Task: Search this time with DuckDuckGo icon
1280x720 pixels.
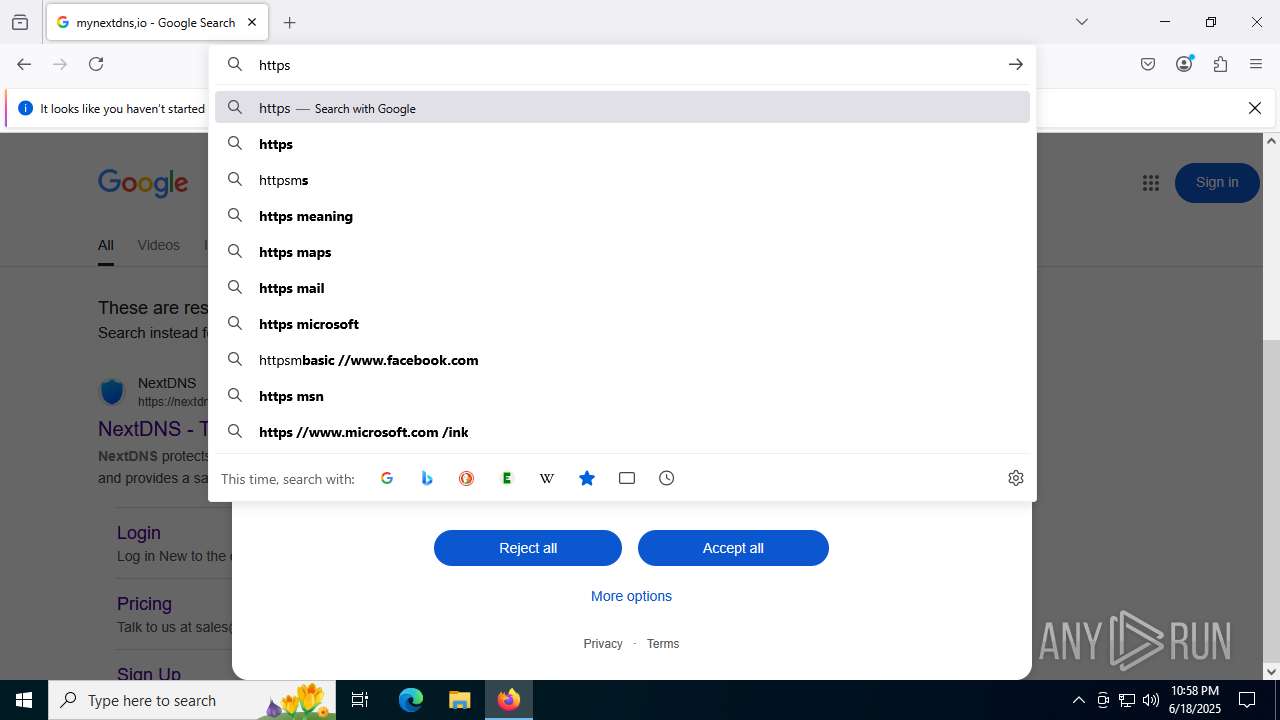Action: (x=467, y=478)
